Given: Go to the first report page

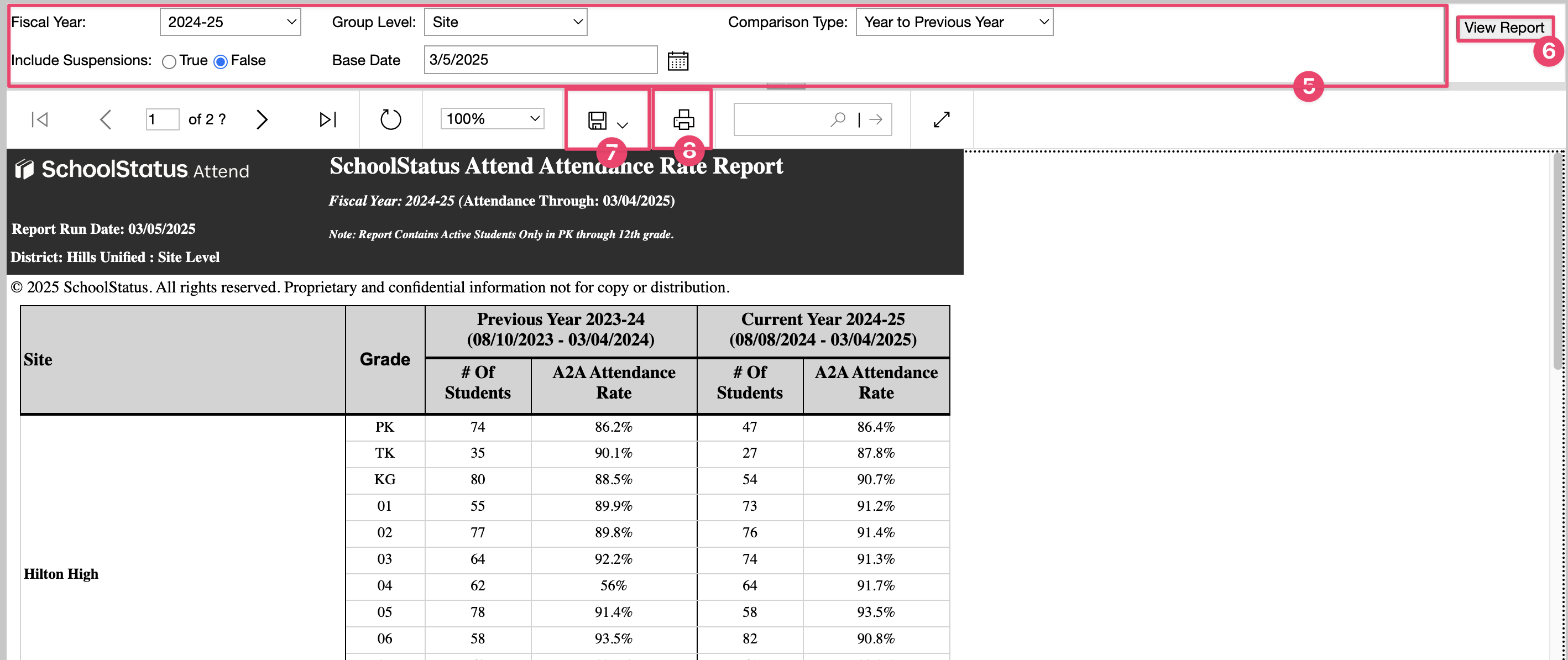Looking at the screenshot, I should click(40, 119).
